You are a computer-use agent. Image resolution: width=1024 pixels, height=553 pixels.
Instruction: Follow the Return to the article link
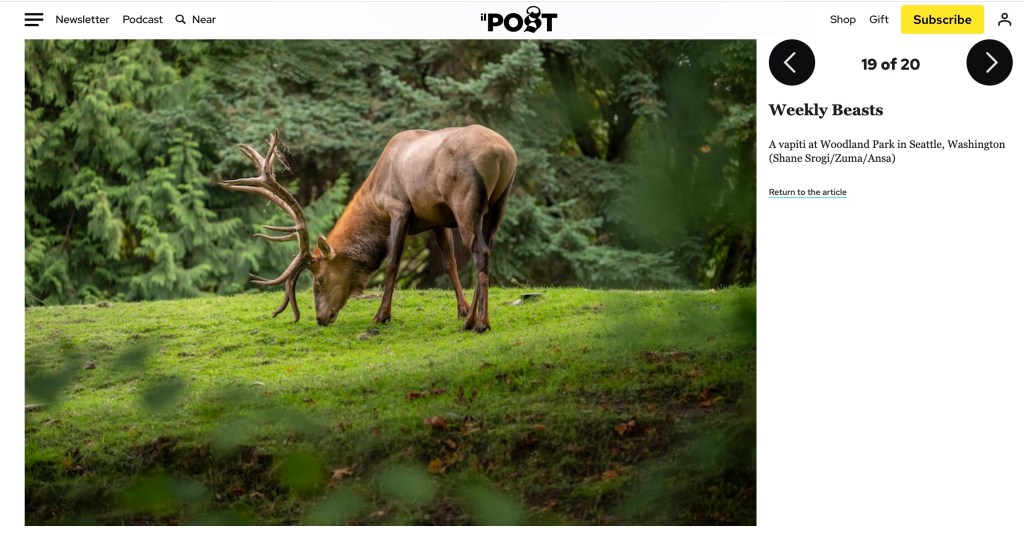807,192
